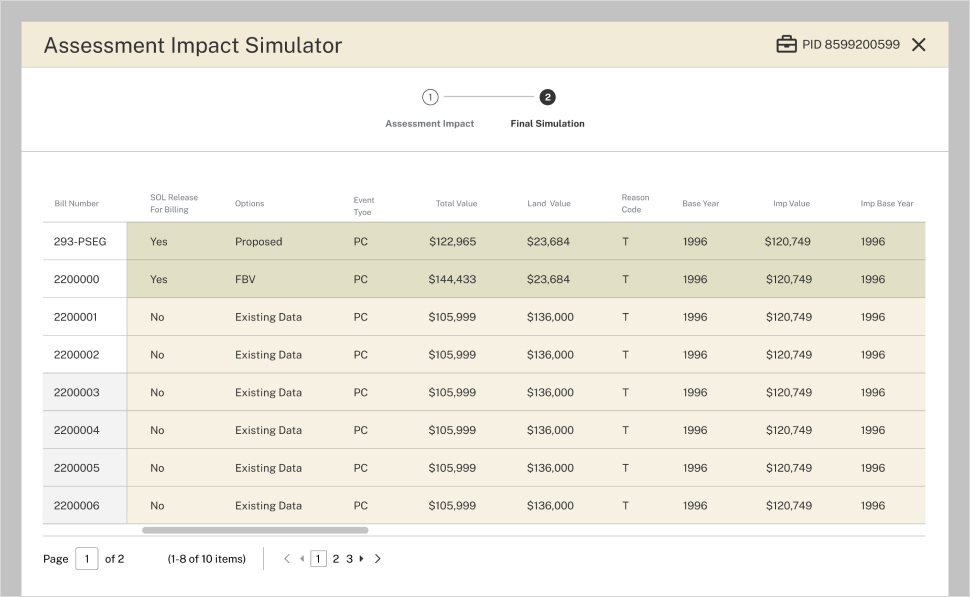
Task: Select step 2 Final Simulation
Action: click(x=547, y=98)
